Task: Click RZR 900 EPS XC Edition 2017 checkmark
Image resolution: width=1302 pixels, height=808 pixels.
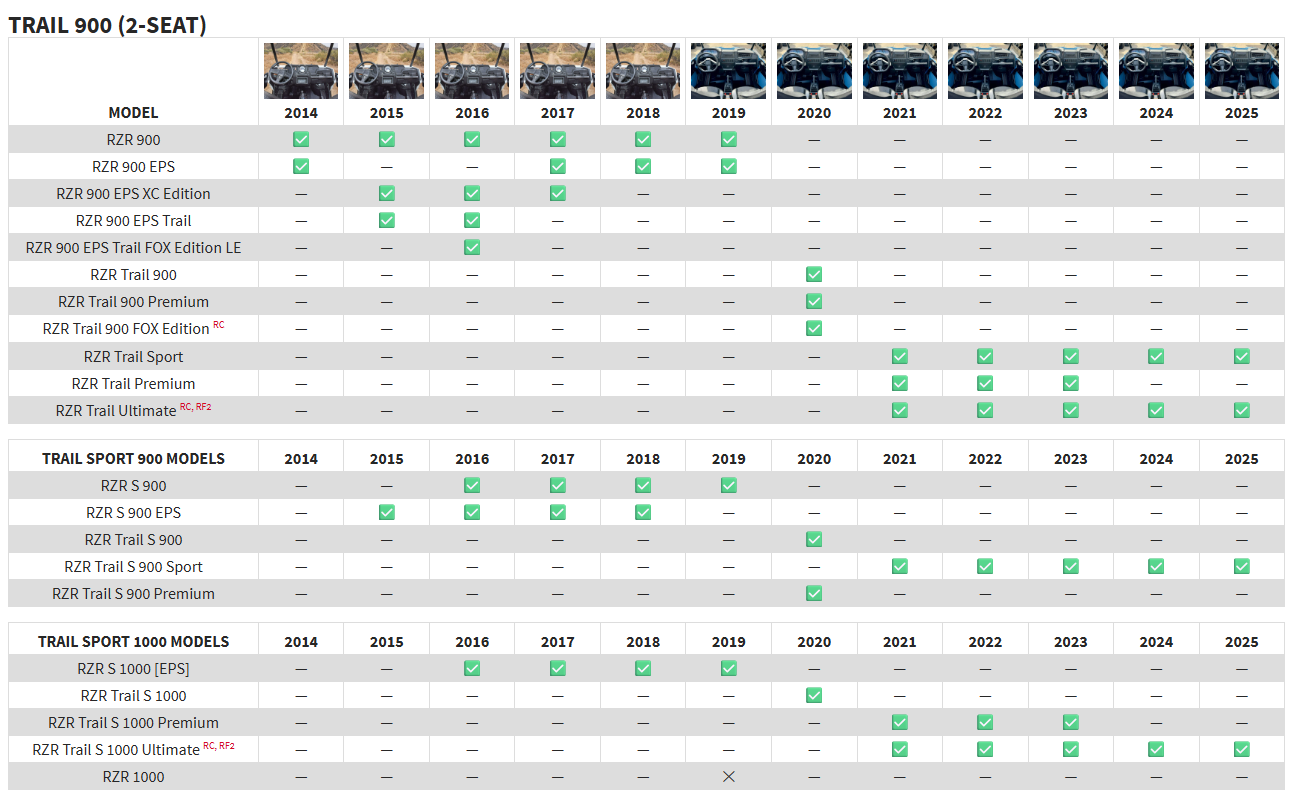Action: (x=557, y=193)
